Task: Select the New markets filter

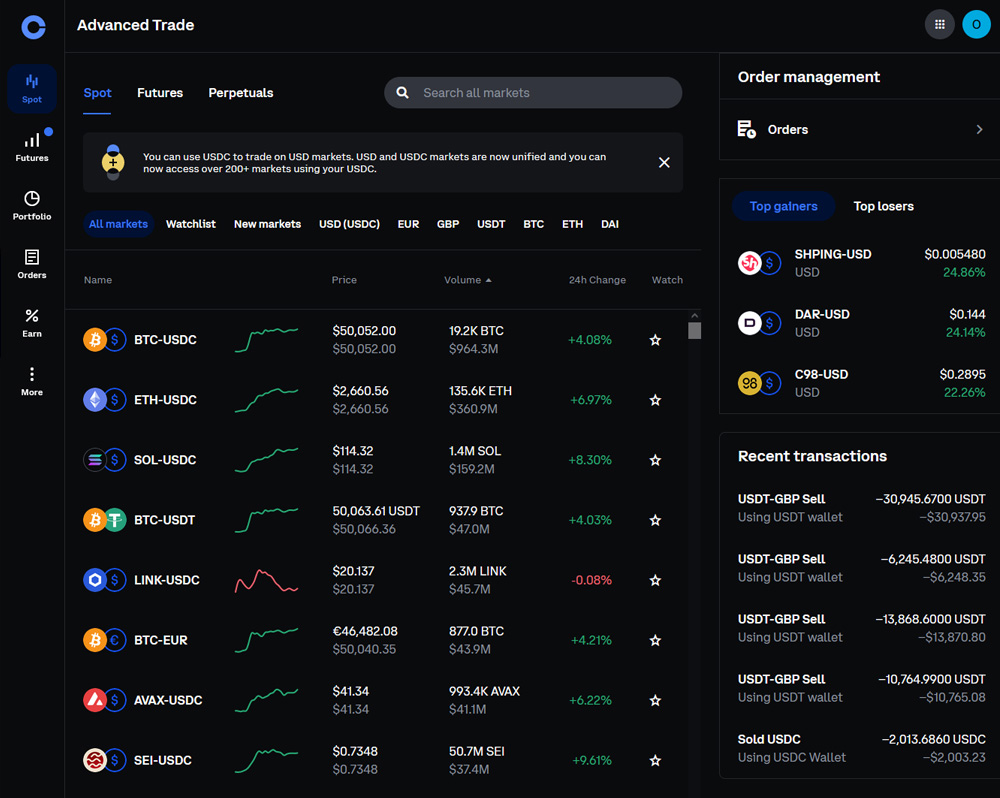Action: click(x=267, y=224)
